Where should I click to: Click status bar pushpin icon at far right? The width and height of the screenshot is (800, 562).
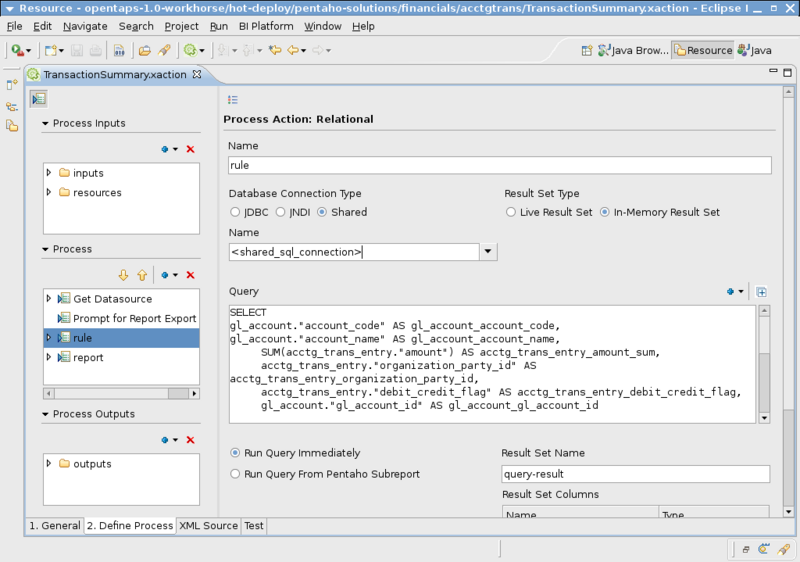pos(783,549)
